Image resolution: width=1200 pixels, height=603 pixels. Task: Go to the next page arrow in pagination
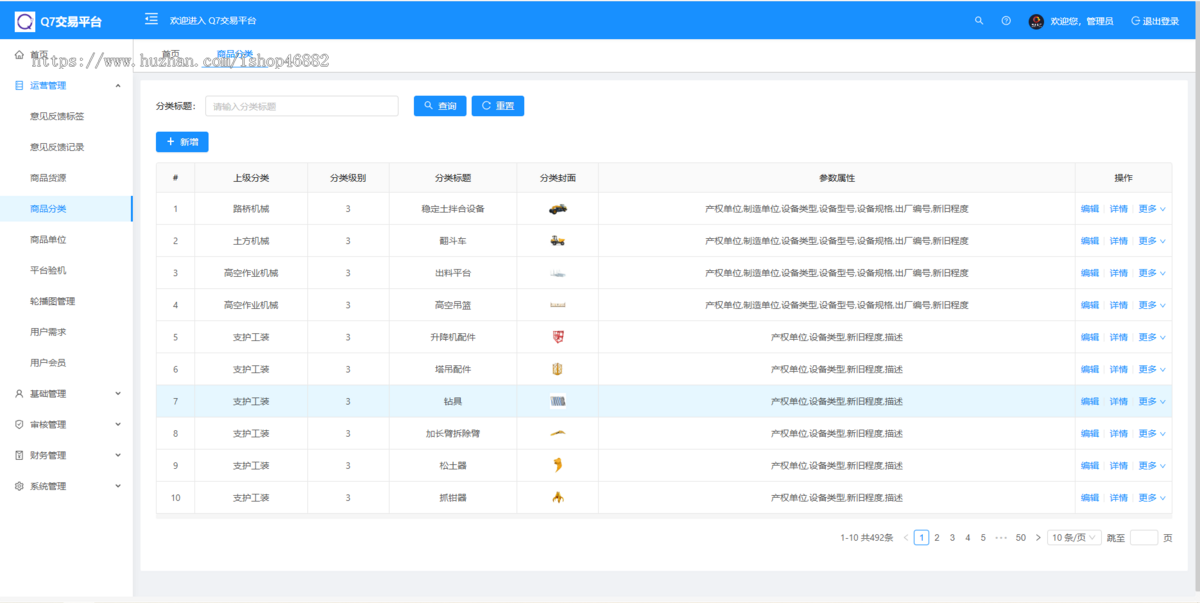[x=1038, y=538]
